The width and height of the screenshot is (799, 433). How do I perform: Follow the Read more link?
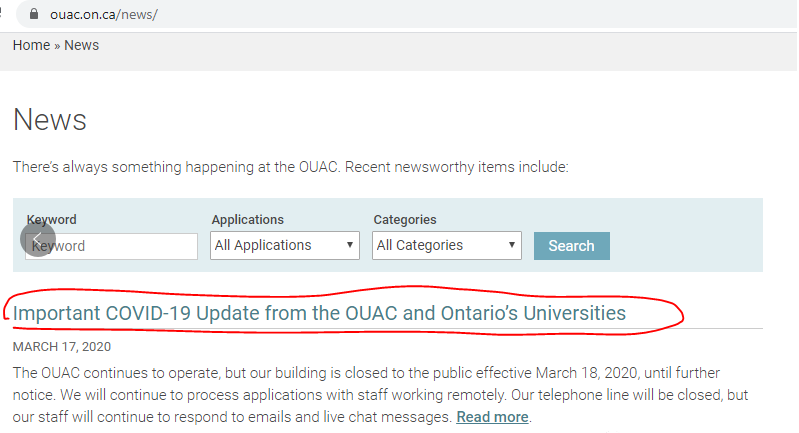(x=492, y=417)
